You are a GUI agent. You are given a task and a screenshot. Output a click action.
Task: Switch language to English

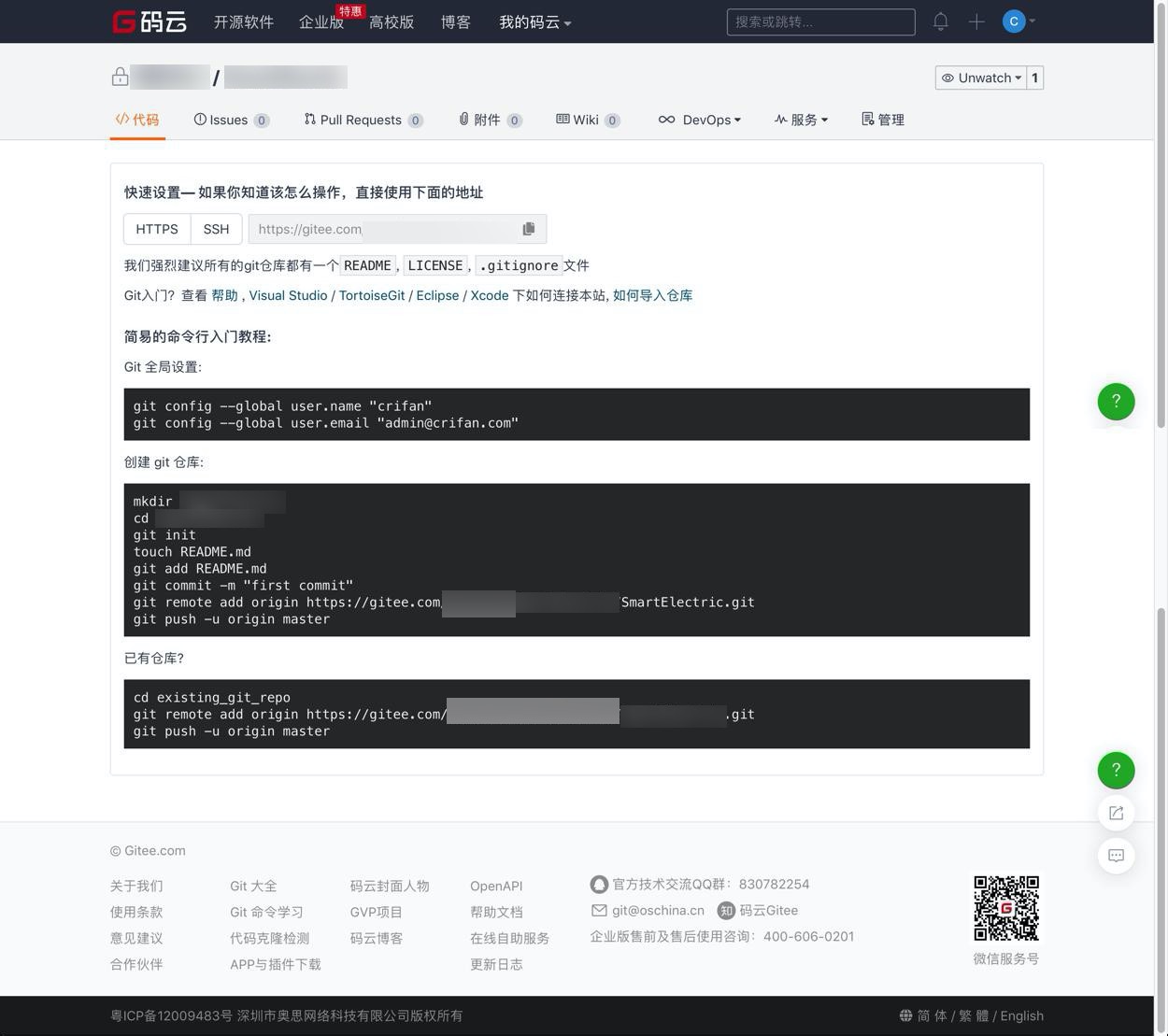(1022, 1015)
